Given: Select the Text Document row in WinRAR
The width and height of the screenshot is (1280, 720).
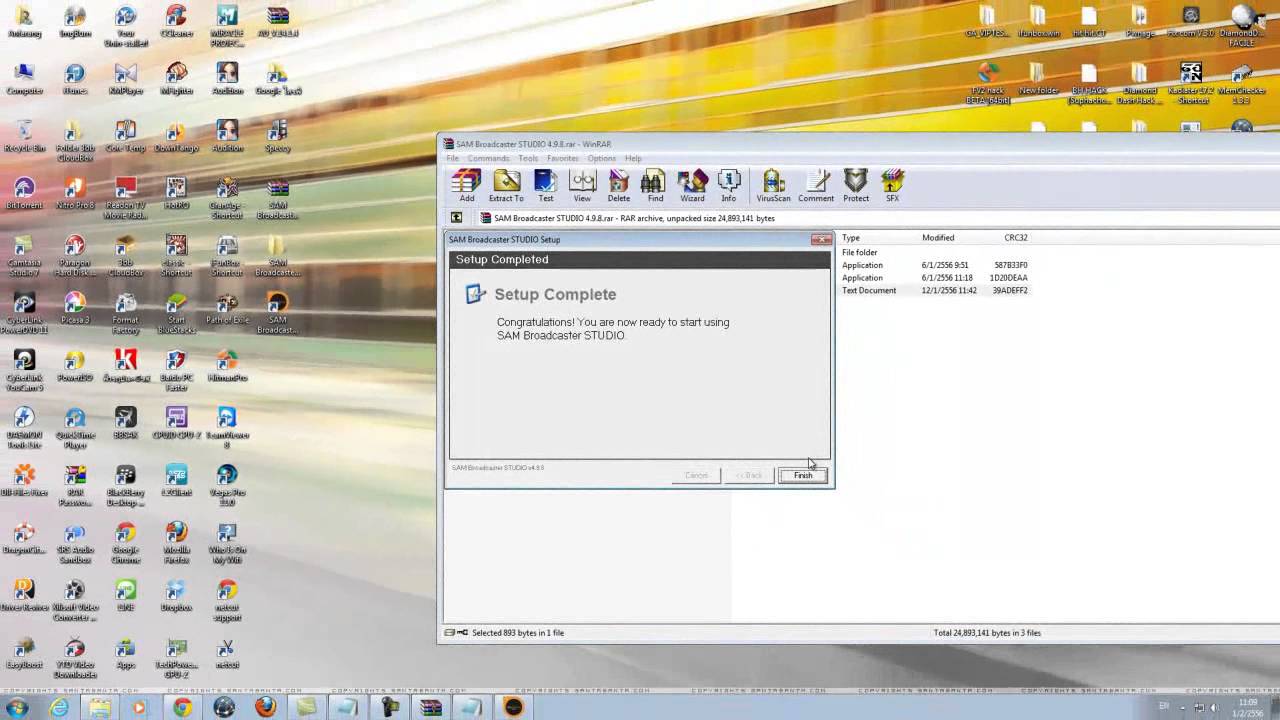Looking at the screenshot, I should pyautogui.click(x=869, y=291).
